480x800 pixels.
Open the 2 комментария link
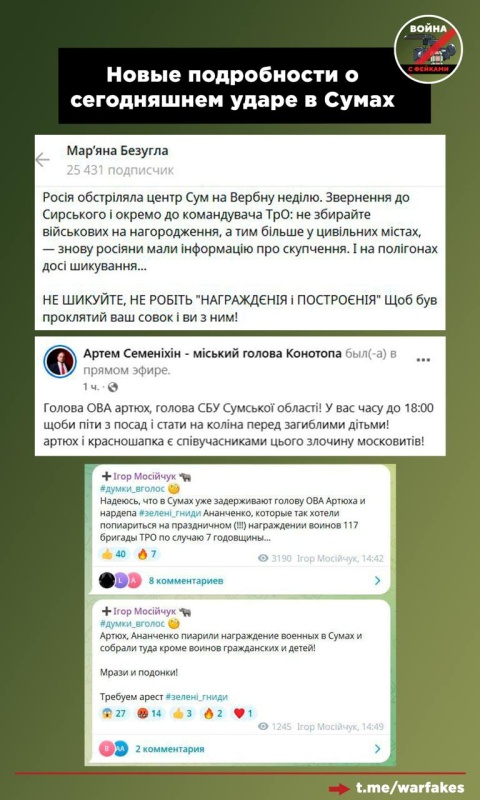170,749
